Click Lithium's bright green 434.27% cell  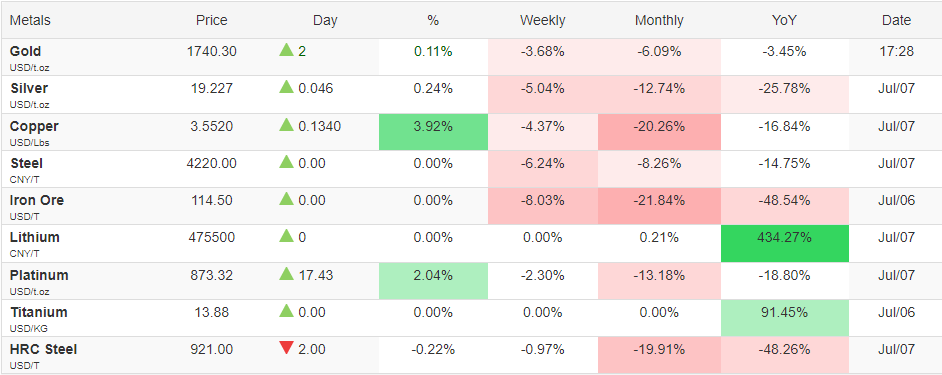point(785,243)
